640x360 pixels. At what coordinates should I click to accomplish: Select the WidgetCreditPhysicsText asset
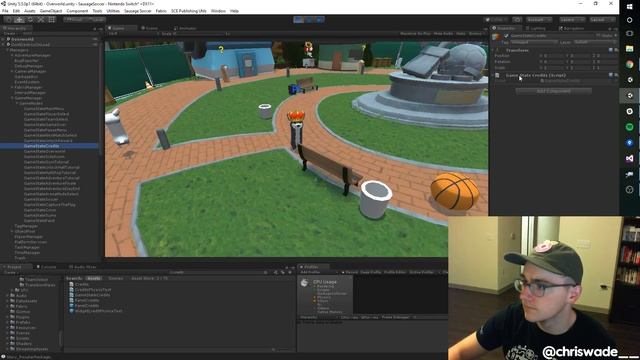point(98,311)
